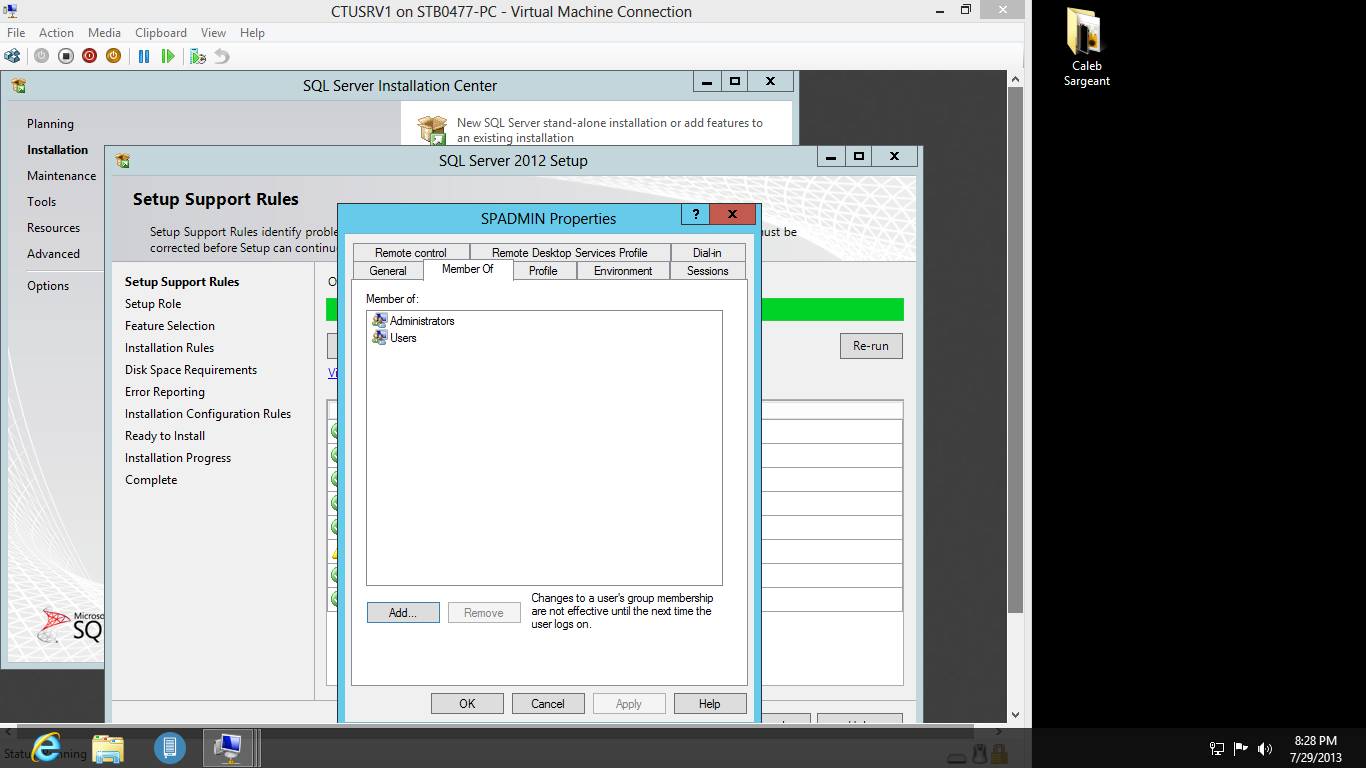Open the File menu
Image resolution: width=1366 pixels, height=768 pixels.
click(16, 33)
